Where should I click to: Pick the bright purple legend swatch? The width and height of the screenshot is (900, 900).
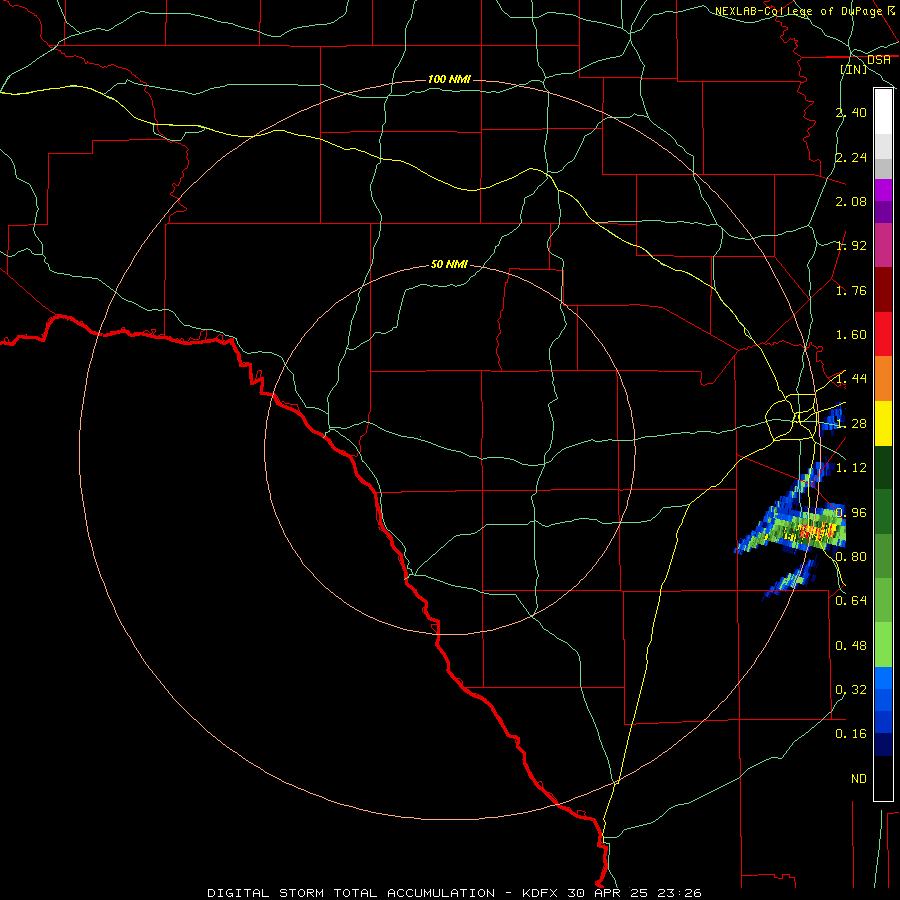tap(883, 190)
